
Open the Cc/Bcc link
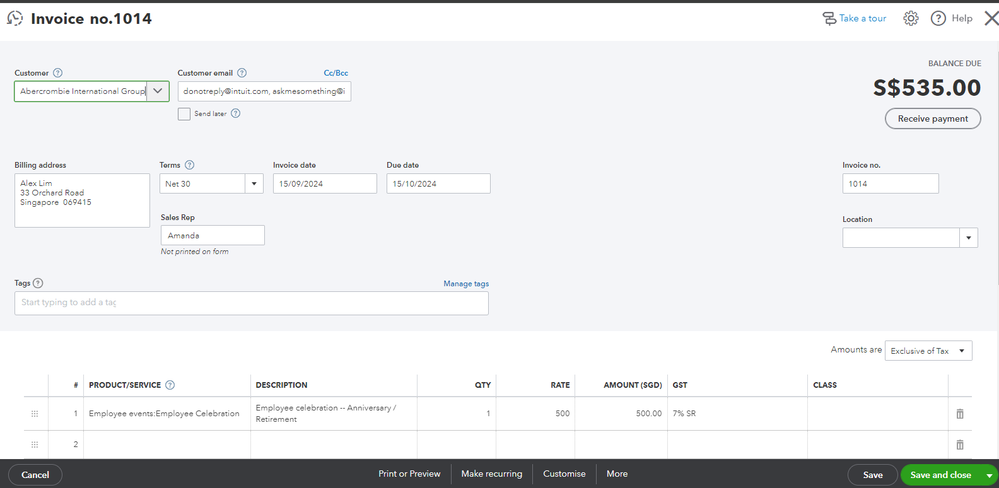click(336, 73)
